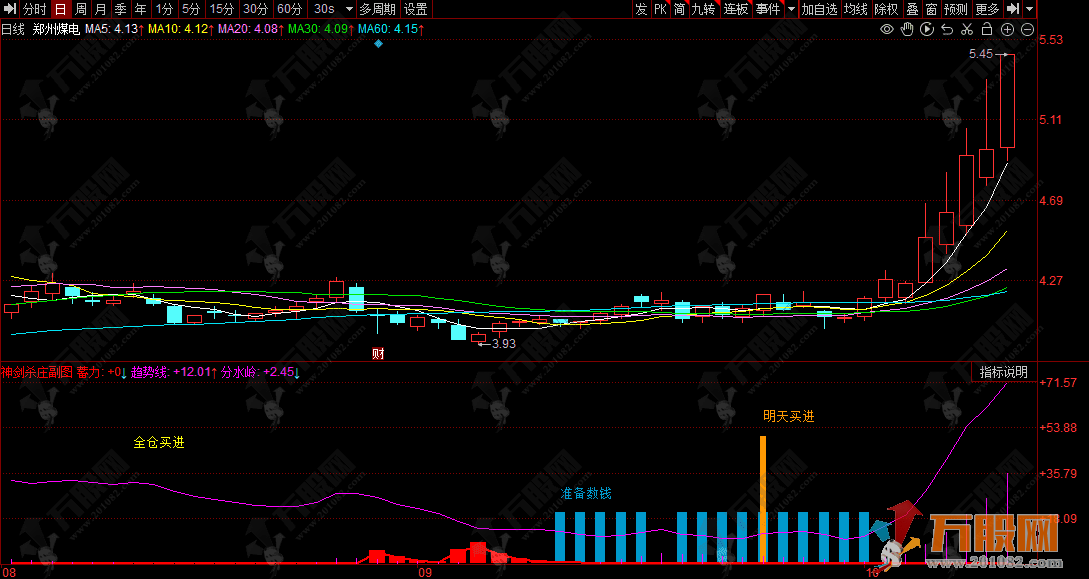Click the top-left arrow-to-bar collapse icon
This screenshot has height=579, width=1089.
coord(10,9)
